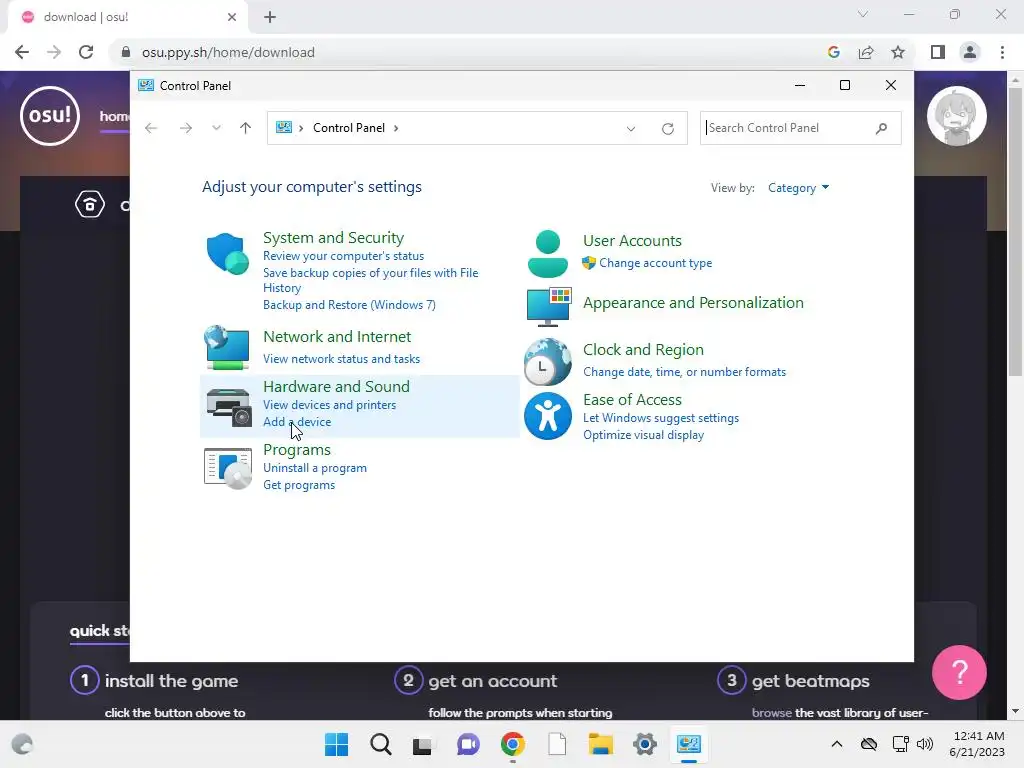Click Uninstall a program link
This screenshot has width=1024, height=768.
click(x=315, y=468)
